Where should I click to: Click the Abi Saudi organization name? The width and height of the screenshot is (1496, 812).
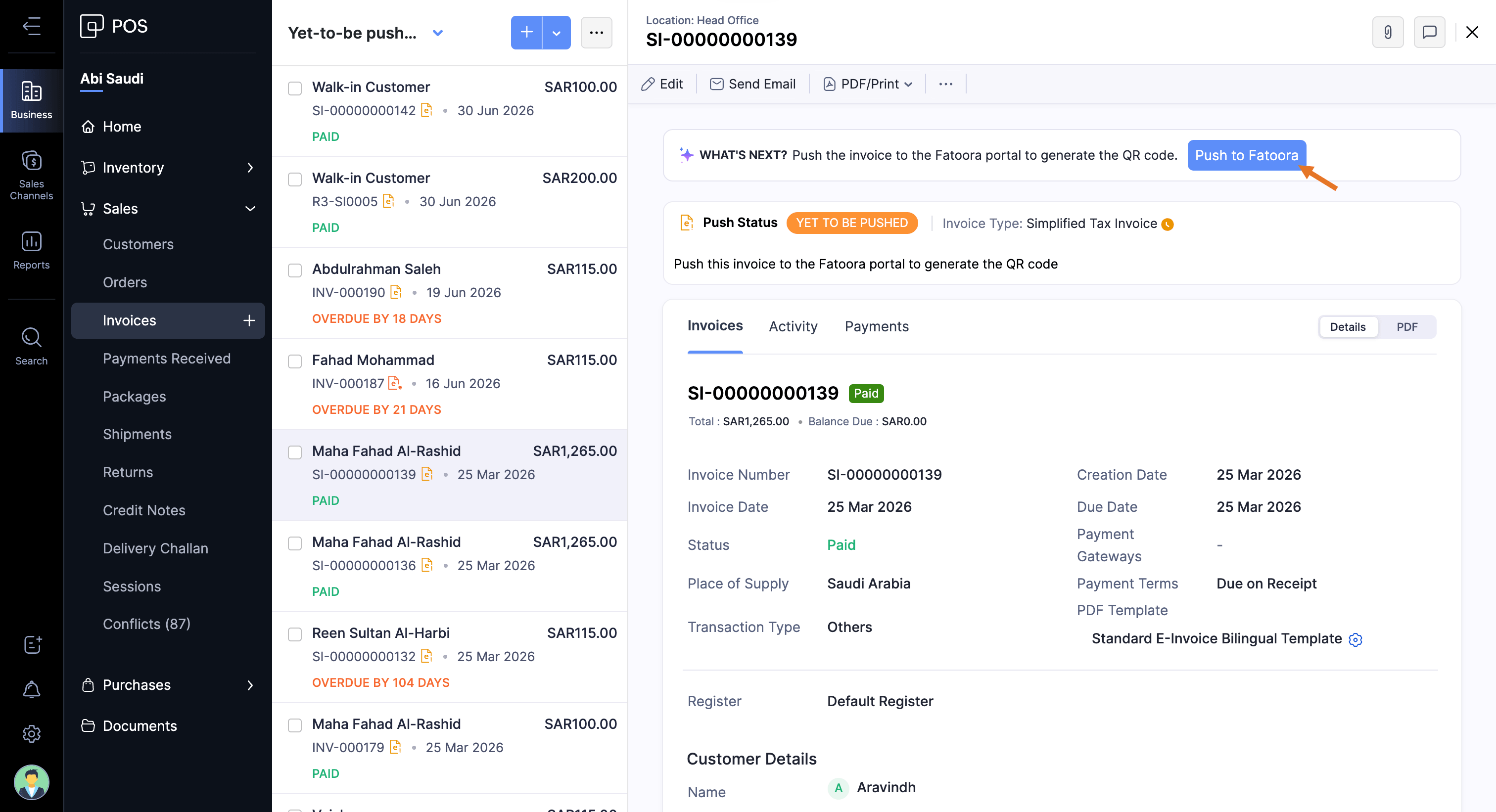111,78
